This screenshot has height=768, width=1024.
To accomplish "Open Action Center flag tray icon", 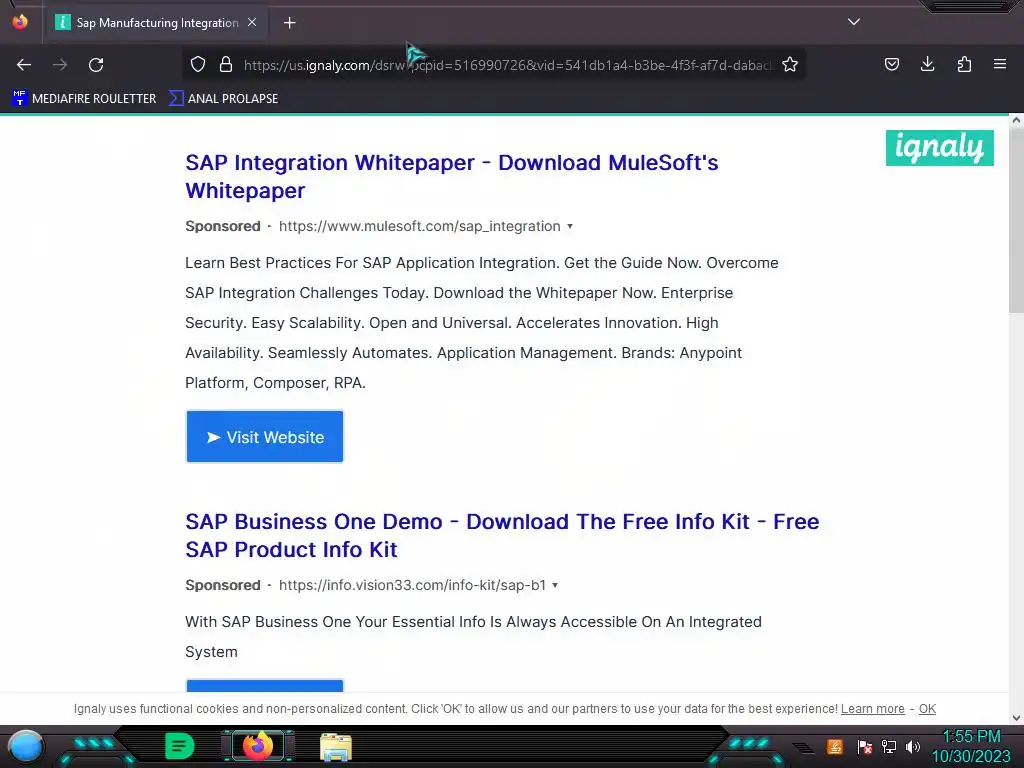I will click(x=864, y=747).
